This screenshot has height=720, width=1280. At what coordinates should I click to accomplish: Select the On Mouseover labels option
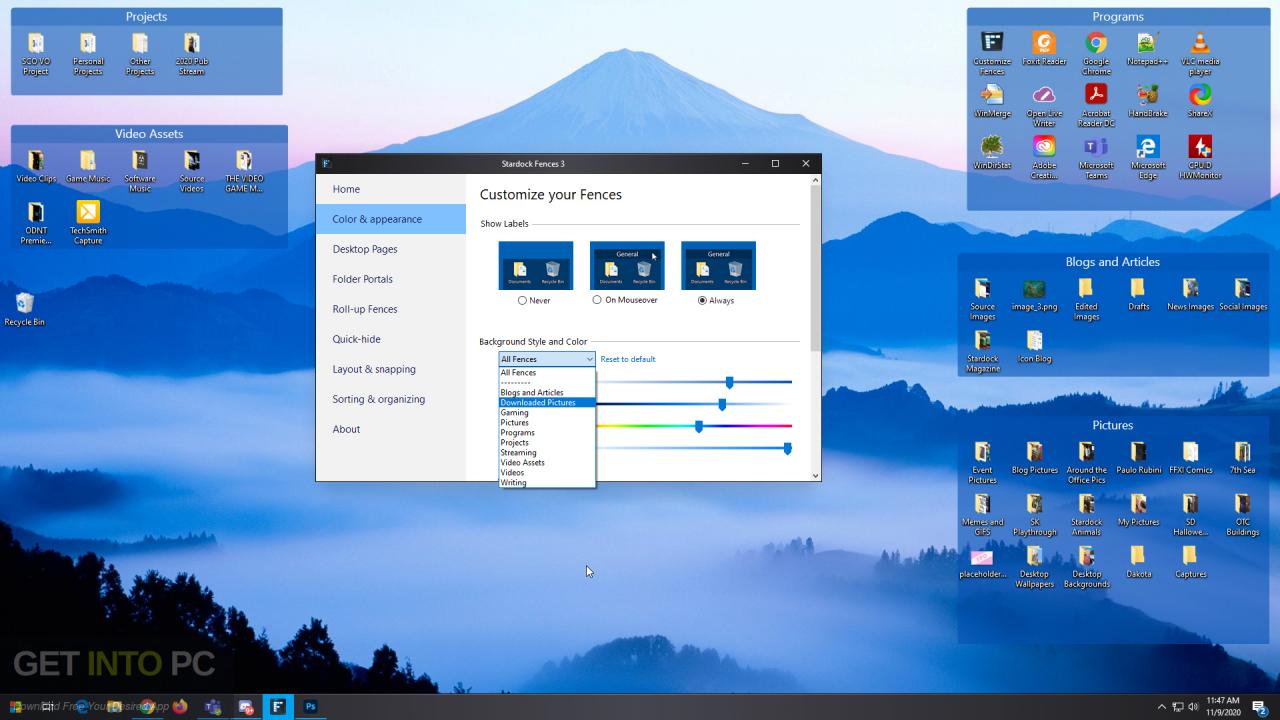point(625,300)
